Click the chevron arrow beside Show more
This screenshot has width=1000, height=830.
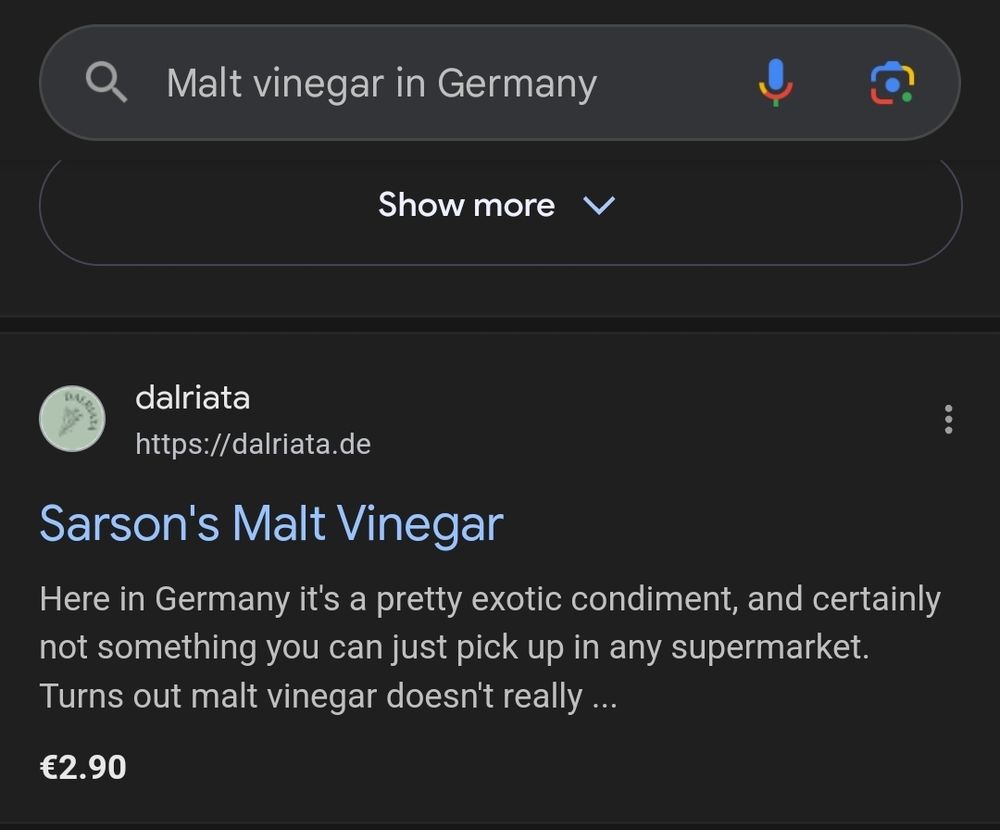pos(599,206)
